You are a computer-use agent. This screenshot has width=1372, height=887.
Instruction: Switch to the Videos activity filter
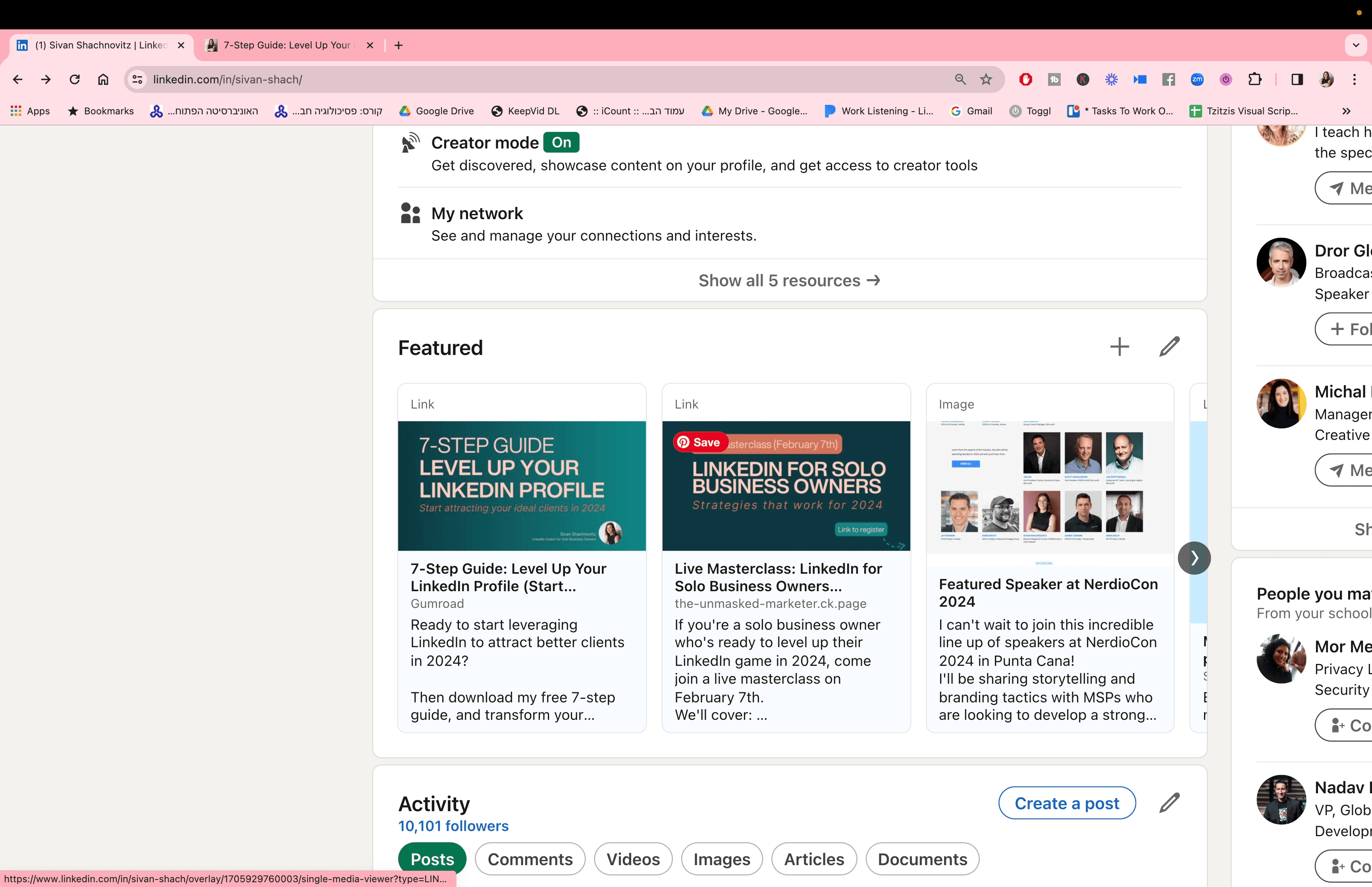[633, 859]
